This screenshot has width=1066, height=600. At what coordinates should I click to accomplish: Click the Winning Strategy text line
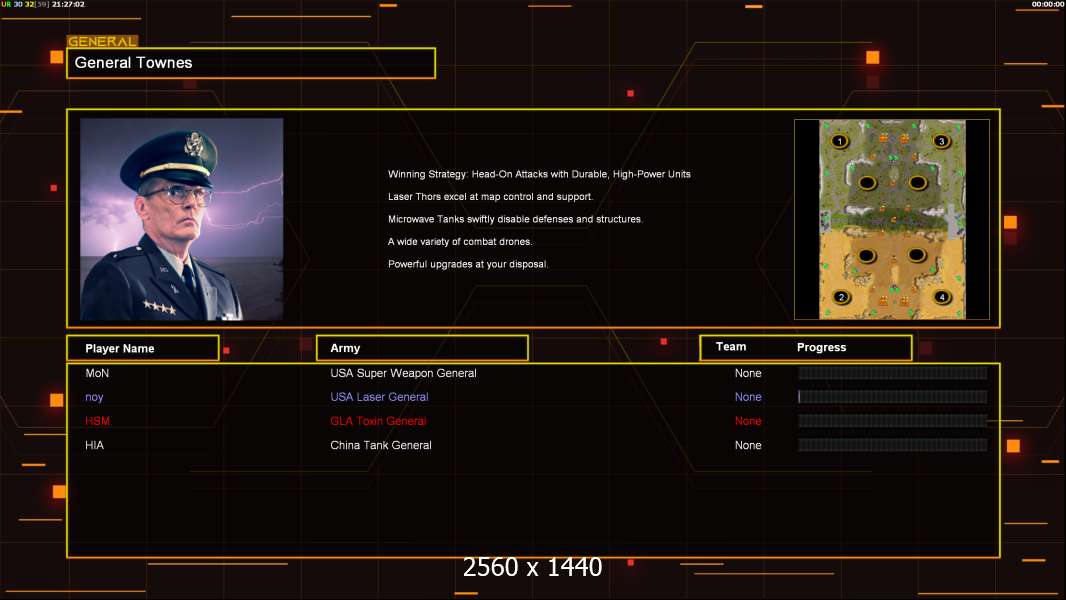pyautogui.click(x=539, y=174)
